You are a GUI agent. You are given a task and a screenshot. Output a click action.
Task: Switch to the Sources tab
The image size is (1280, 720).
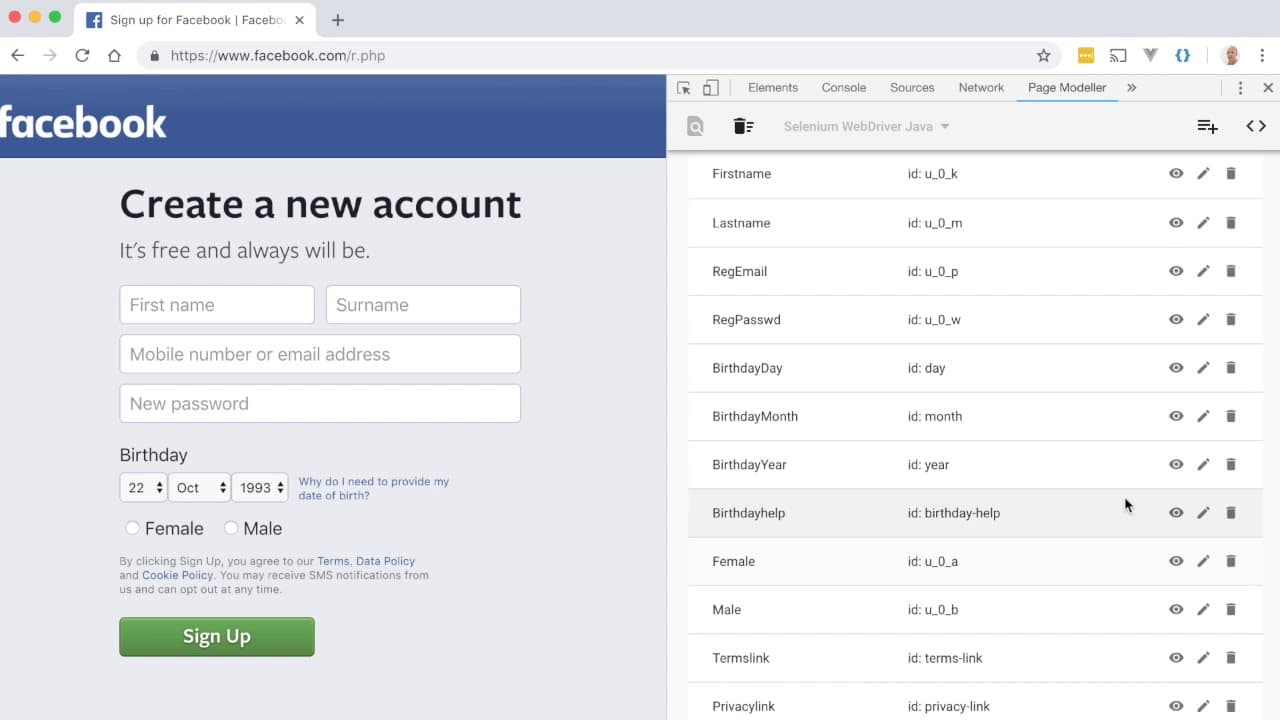tap(912, 88)
